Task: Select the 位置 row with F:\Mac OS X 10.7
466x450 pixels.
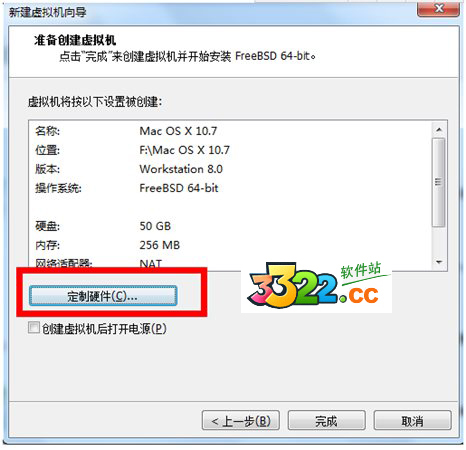Action: coord(230,150)
